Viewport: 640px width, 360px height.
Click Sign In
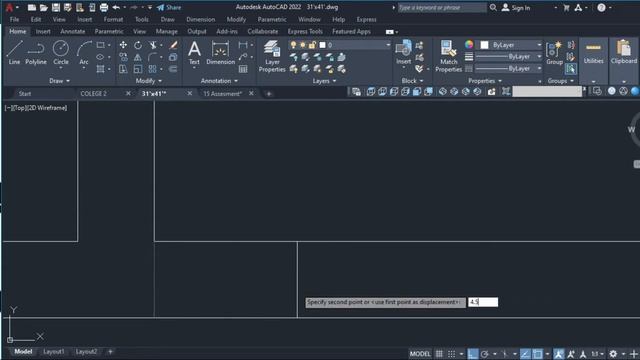[516, 7]
